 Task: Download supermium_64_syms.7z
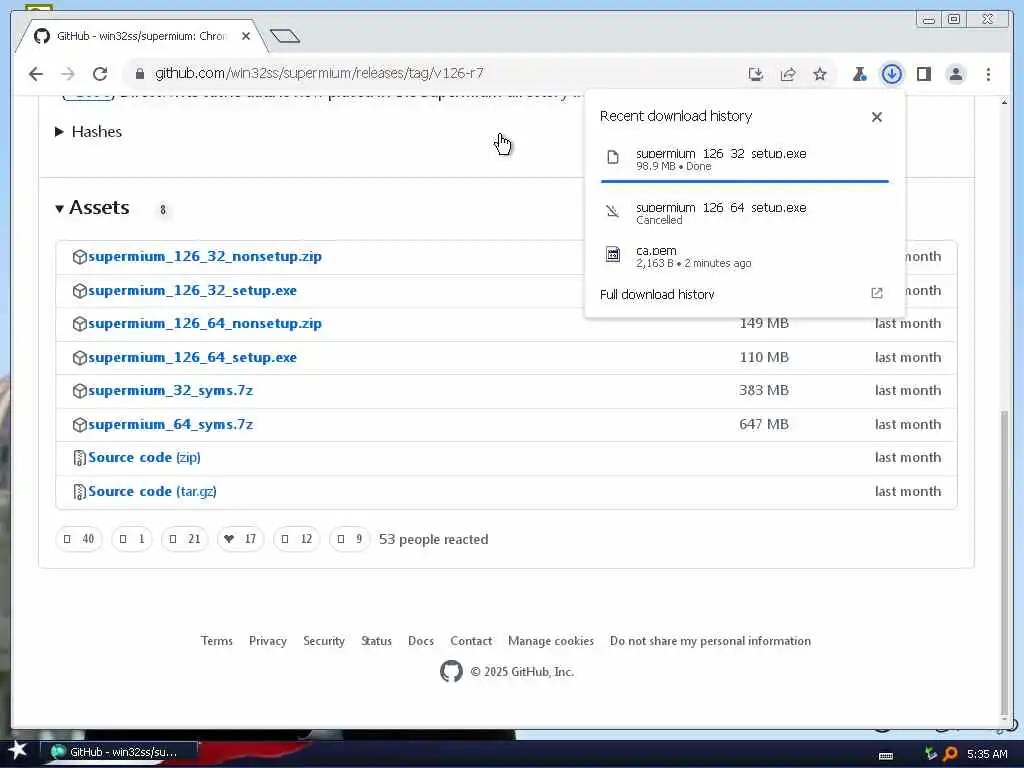[170, 424]
